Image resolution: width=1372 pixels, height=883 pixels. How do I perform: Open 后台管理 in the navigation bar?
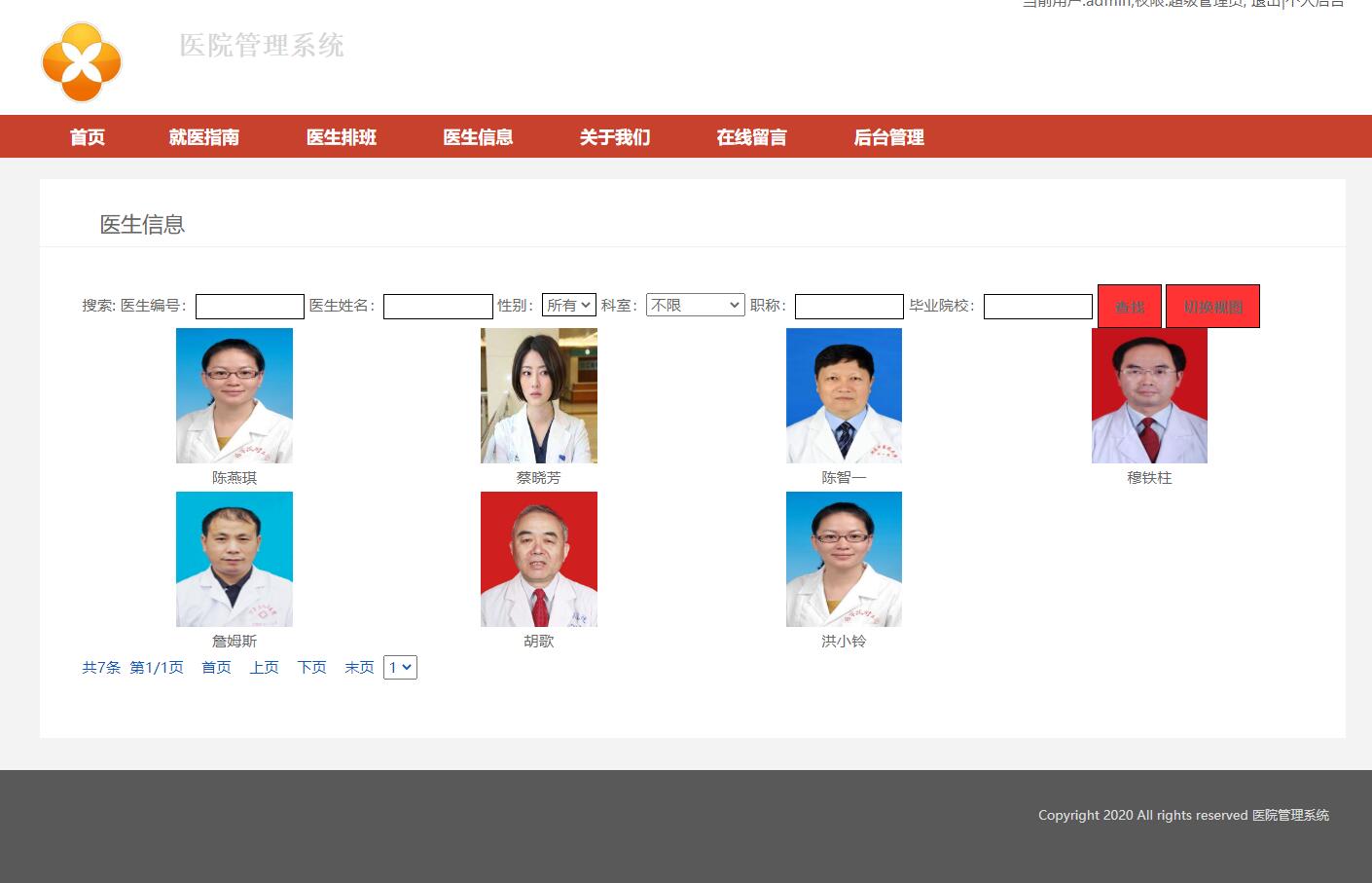click(x=888, y=137)
